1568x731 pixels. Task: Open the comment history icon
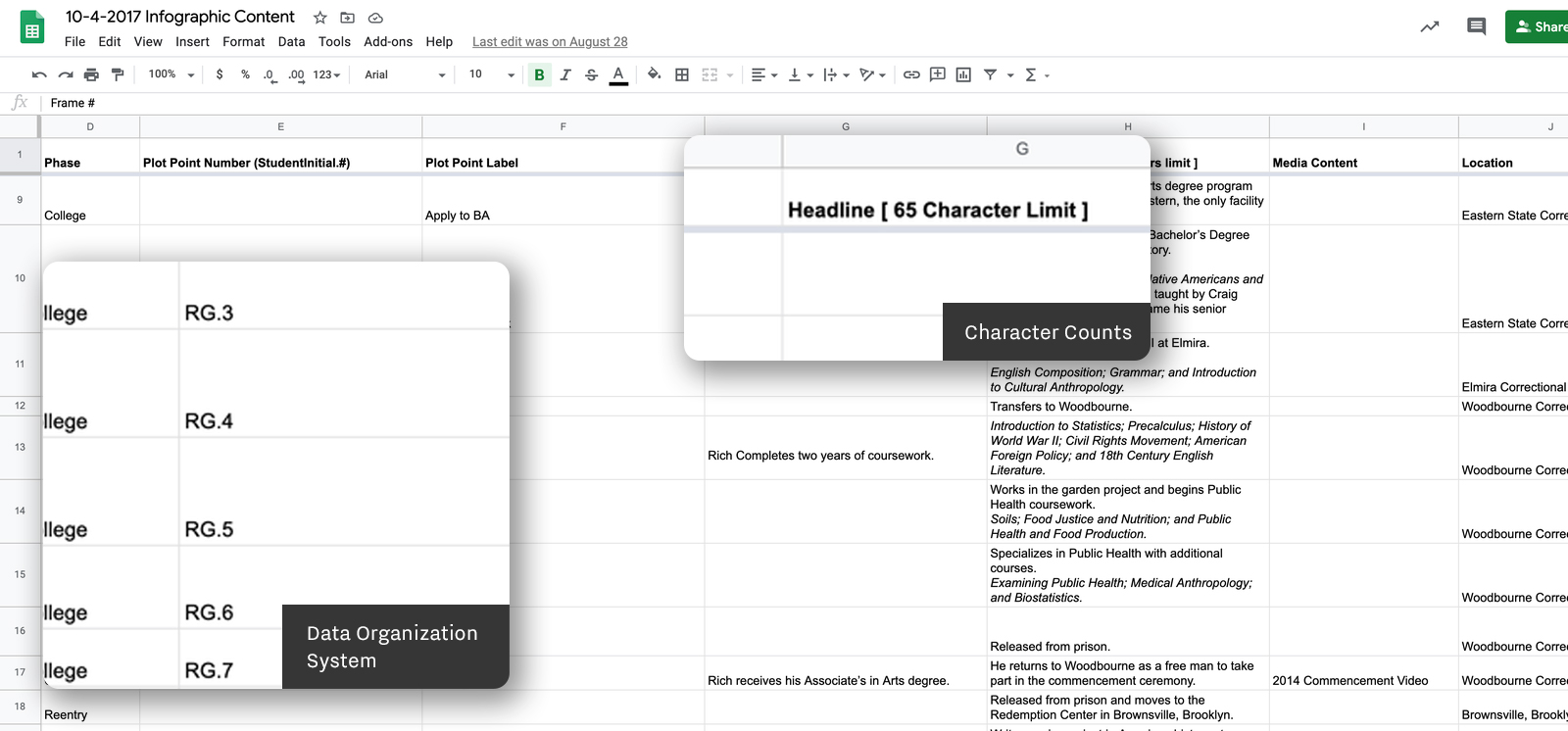point(1476,26)
